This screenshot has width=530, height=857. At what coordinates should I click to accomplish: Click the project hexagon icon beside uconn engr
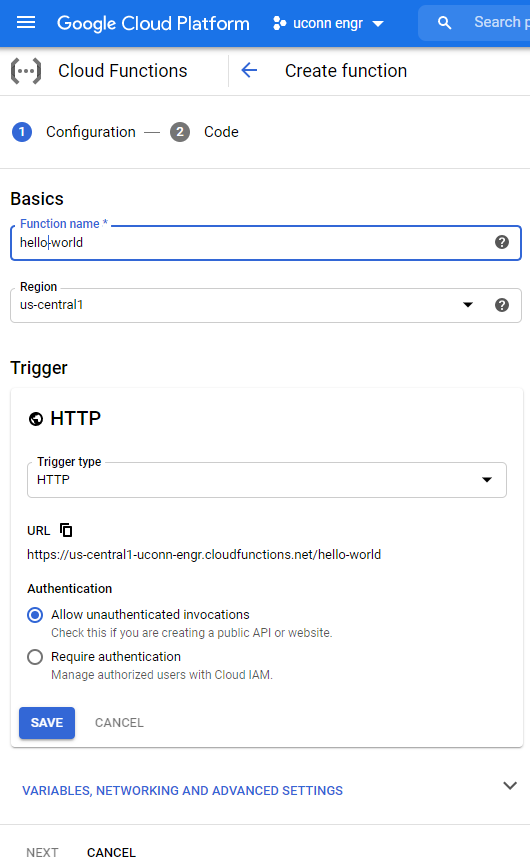pos(279,23)
